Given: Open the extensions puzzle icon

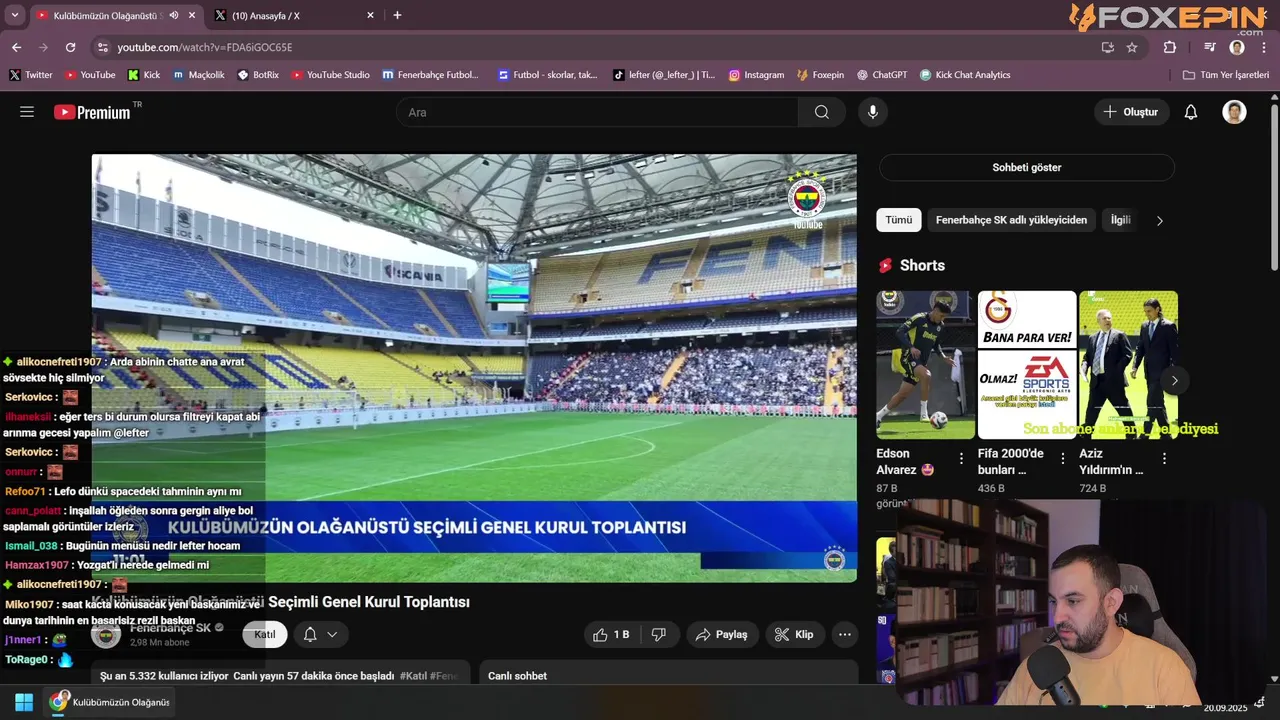Looking at the screenshot, I should click(1170, 47).
